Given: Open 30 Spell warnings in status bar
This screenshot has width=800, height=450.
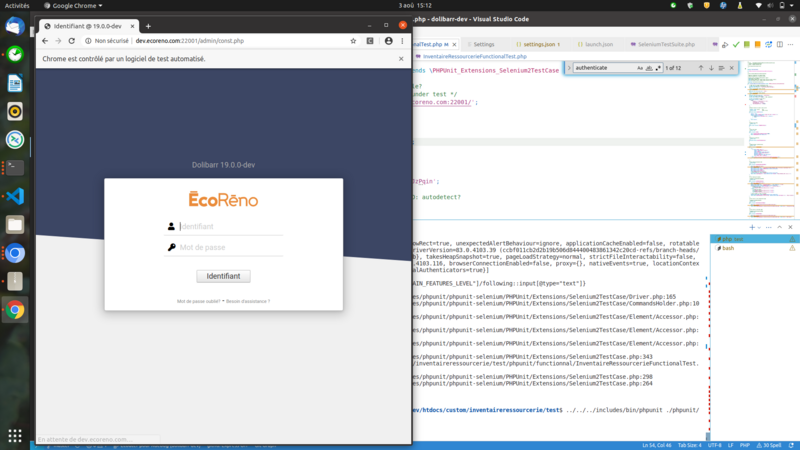Looking at the screenshot, I should click(769, 445).
